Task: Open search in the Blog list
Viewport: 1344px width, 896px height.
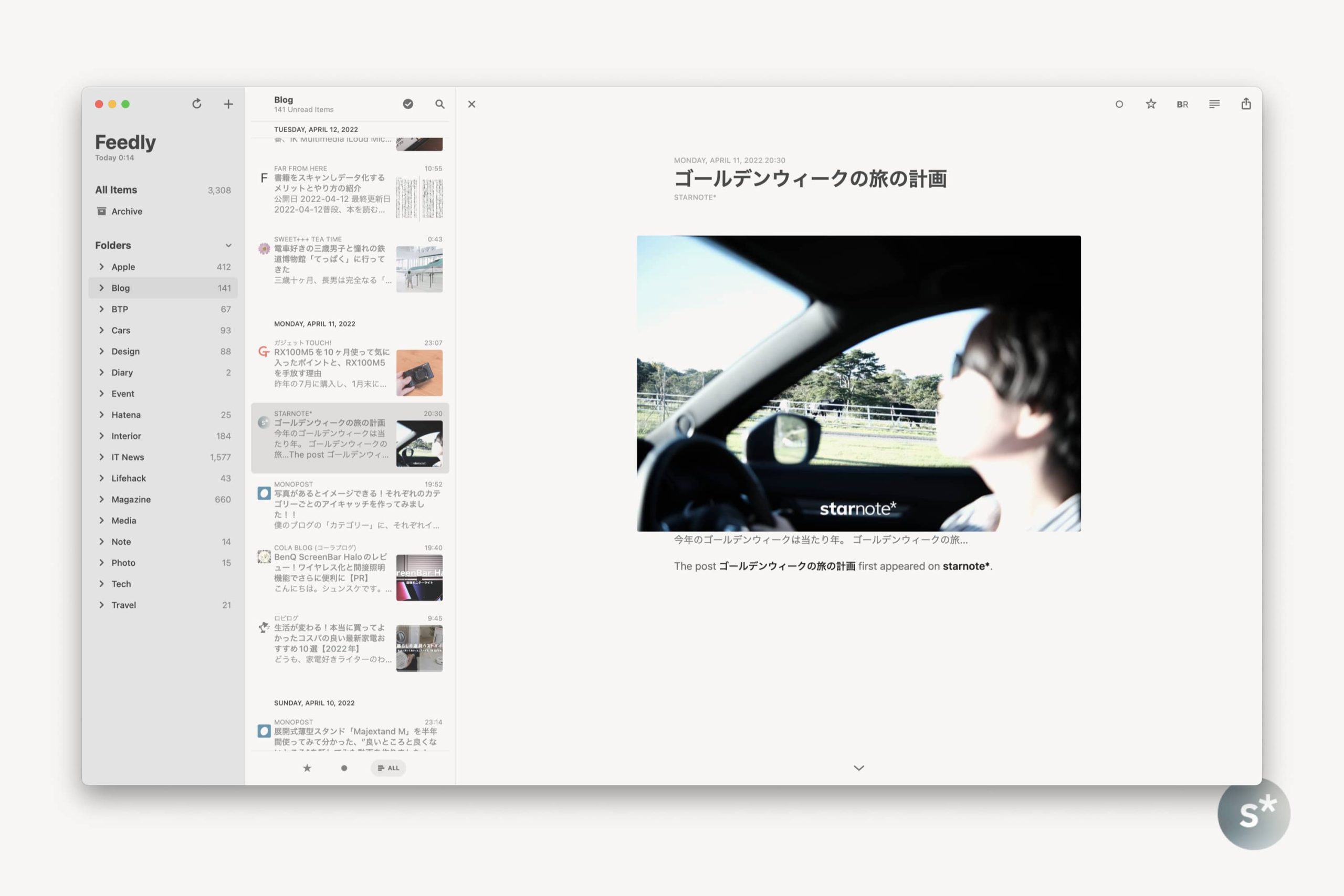Action: coord(439,104)
